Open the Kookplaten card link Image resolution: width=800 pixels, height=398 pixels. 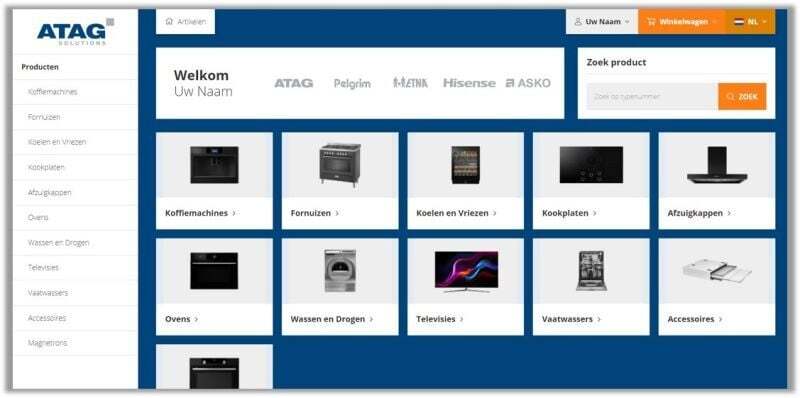(569, 213)
